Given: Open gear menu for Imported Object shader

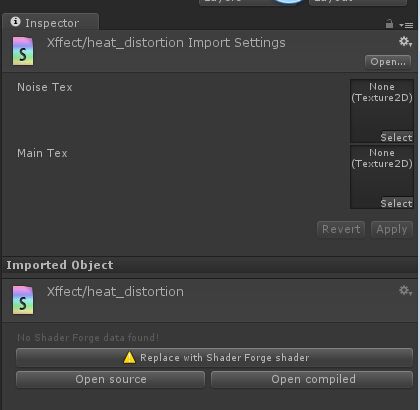Looking at the screenshot, I should [405, 291].
